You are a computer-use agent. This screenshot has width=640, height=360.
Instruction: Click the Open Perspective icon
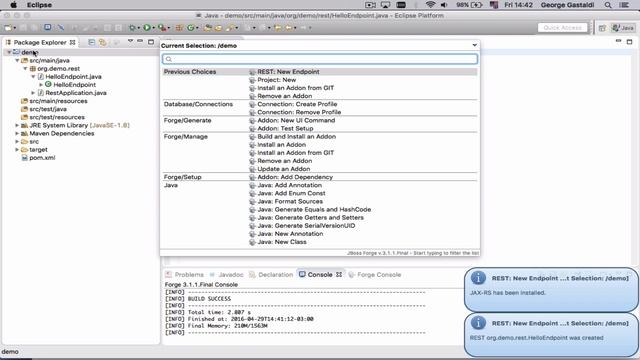[602, 28]
